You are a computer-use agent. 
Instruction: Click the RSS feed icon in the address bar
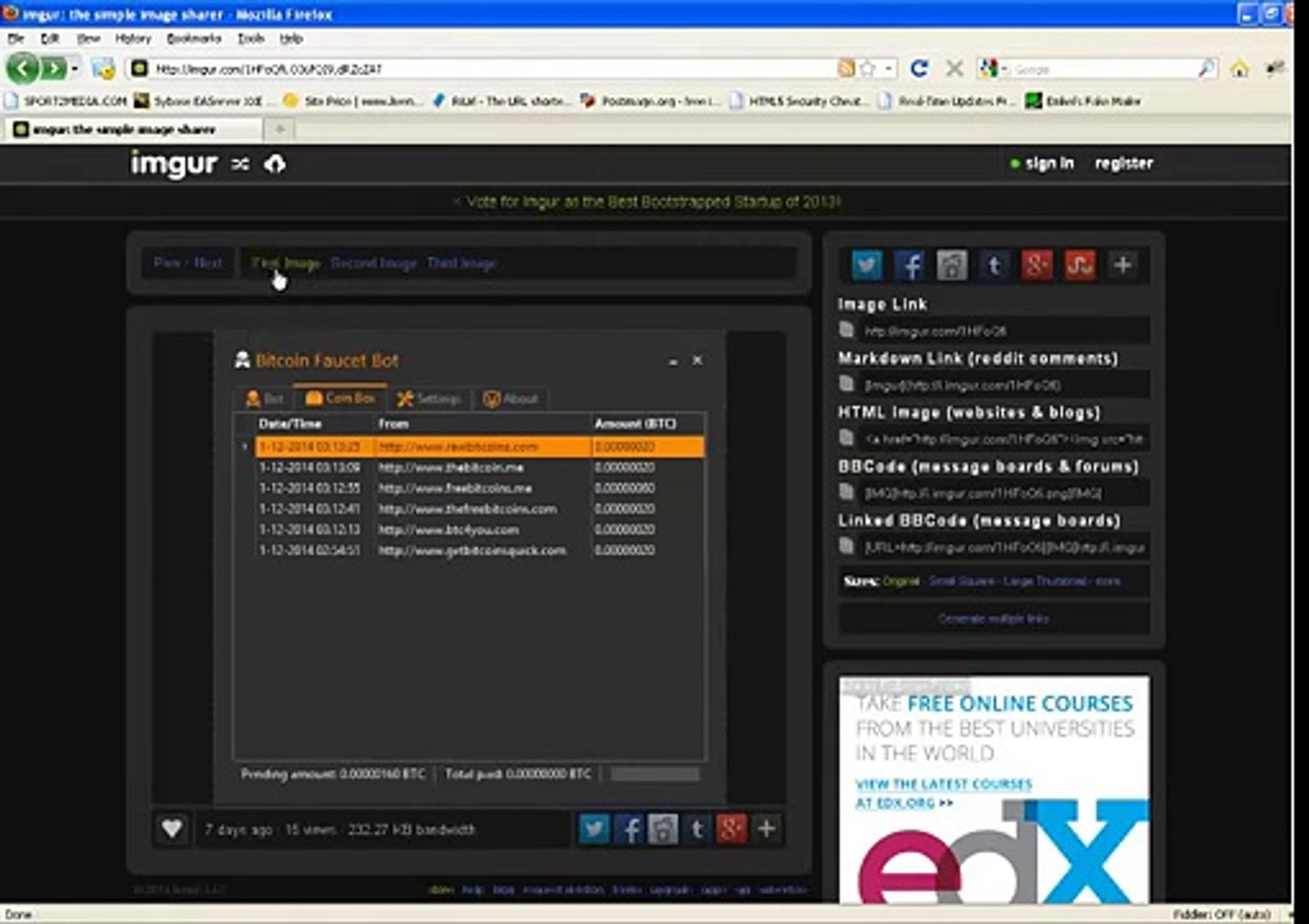click(x=846, y=68)
